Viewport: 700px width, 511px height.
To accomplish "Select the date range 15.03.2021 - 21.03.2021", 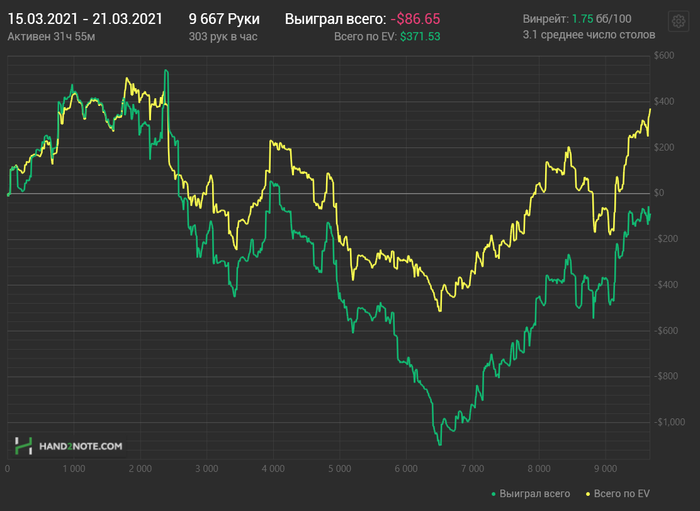I will tap(85, 19).
